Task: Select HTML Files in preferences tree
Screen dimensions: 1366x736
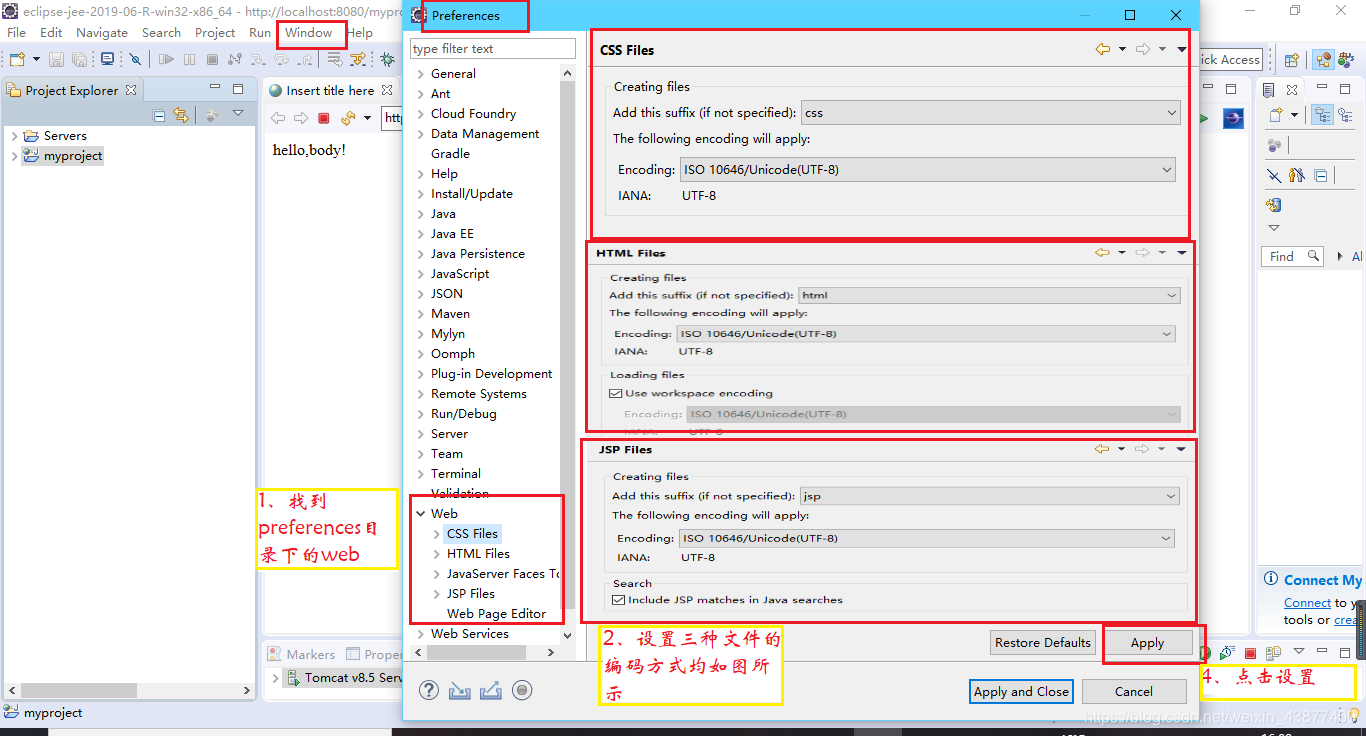Action: pos(478,554)
